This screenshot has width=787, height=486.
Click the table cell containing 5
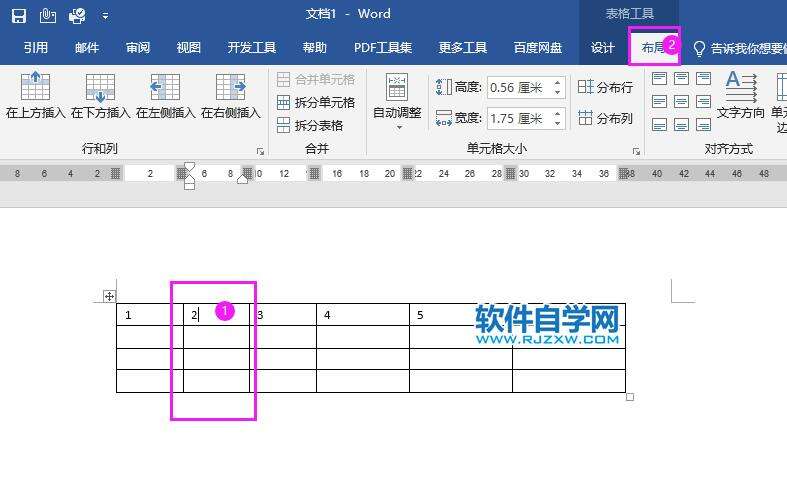click(461, 315)
